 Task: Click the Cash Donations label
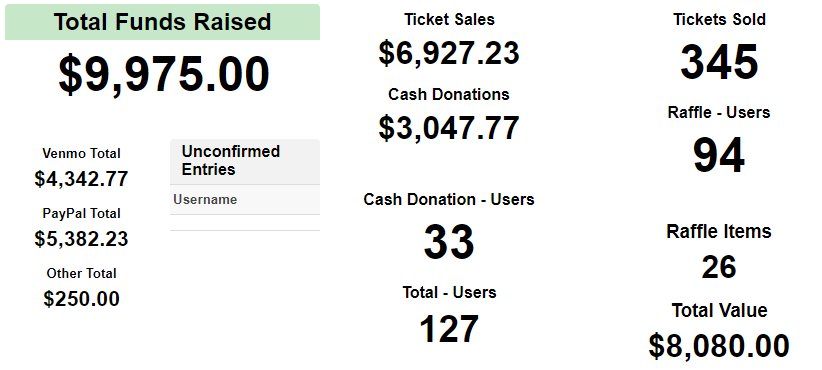pyautogui.click(x=449, y=94)
